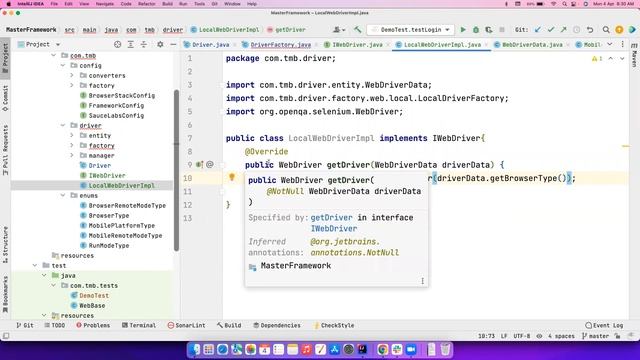Open the Structure sidebar panel
Image resolution: width=640 pixels, height=360 pixels.
point(5,244)
